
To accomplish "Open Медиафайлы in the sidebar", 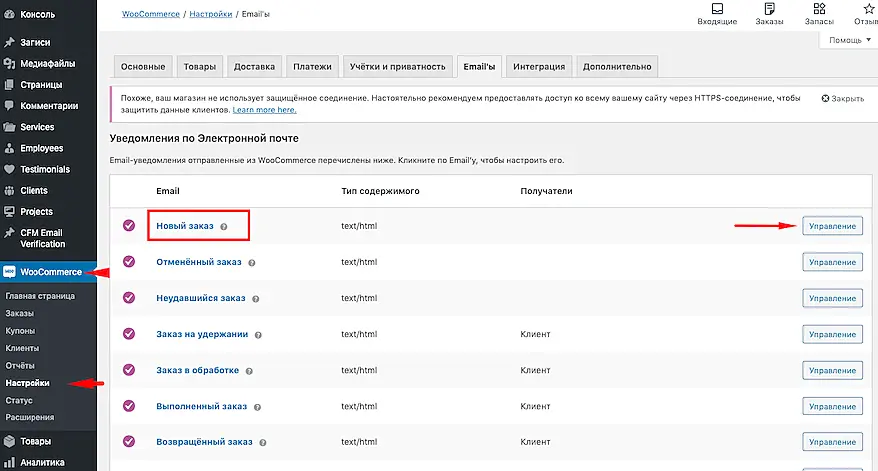I will (47, 64).
